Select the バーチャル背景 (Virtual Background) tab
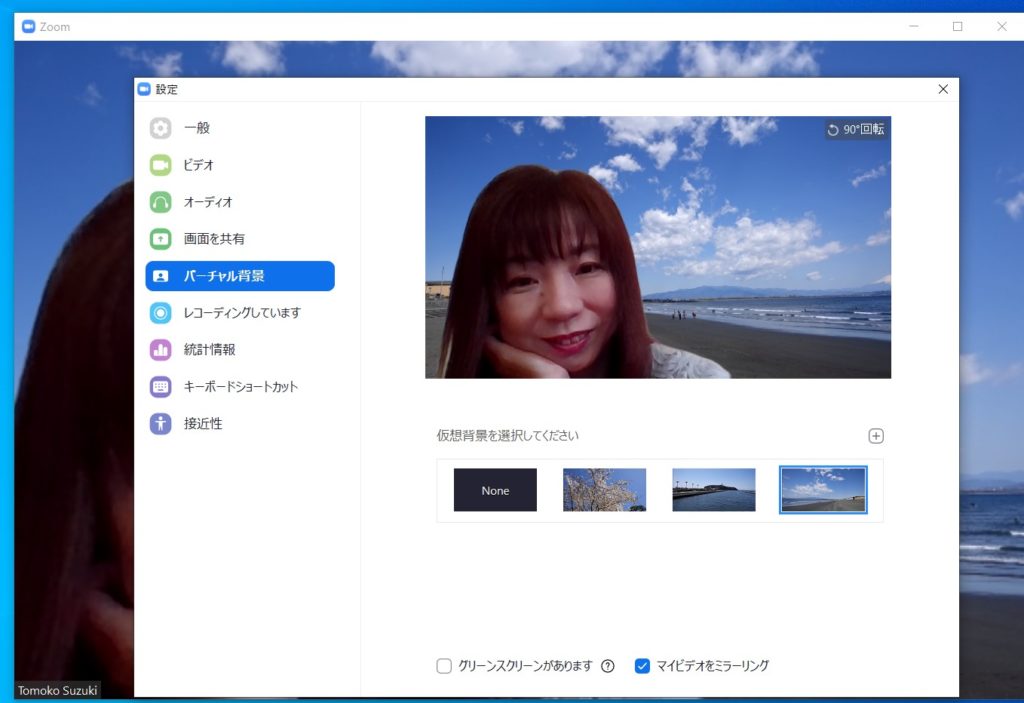Screen dimensions: 1024x703 (240, 276)
